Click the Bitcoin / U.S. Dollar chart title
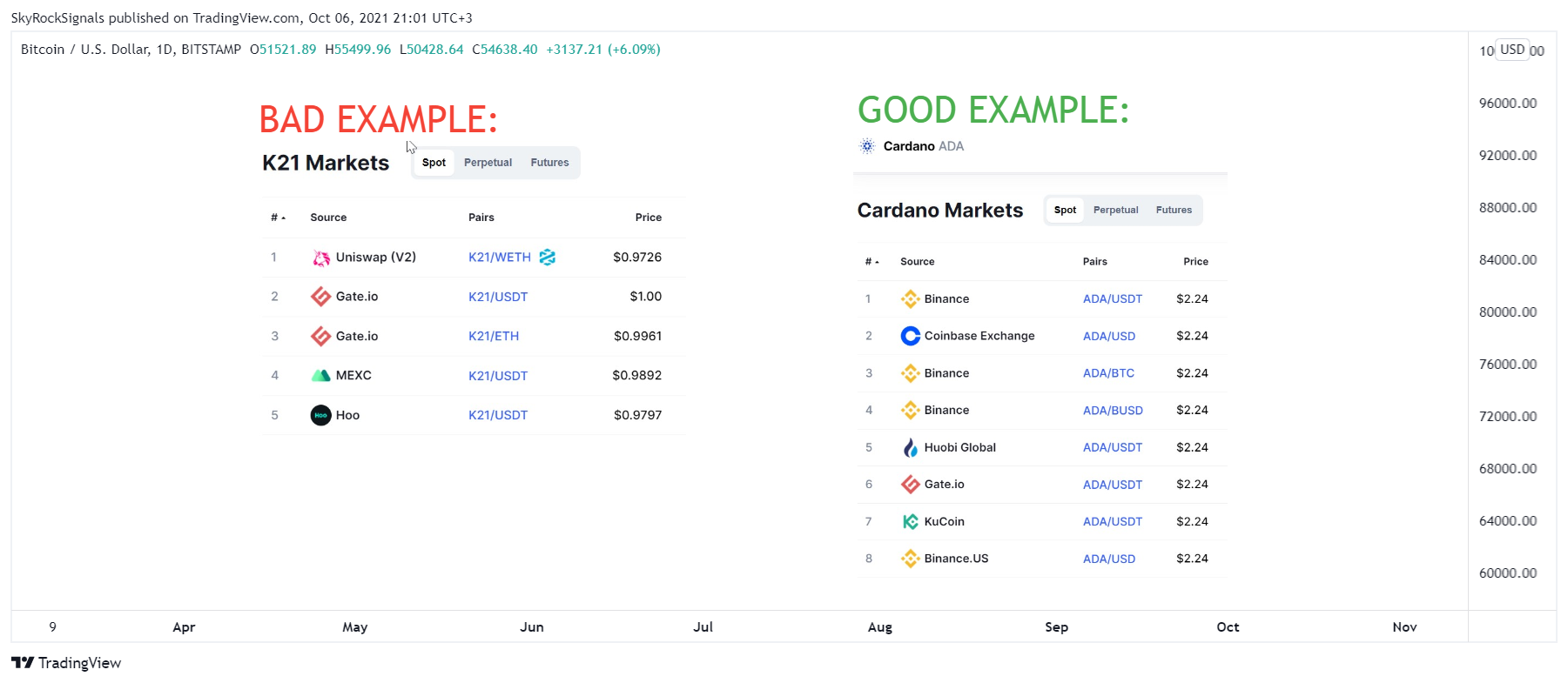This screenshot has width=1568, height=683. pos(85,50)
